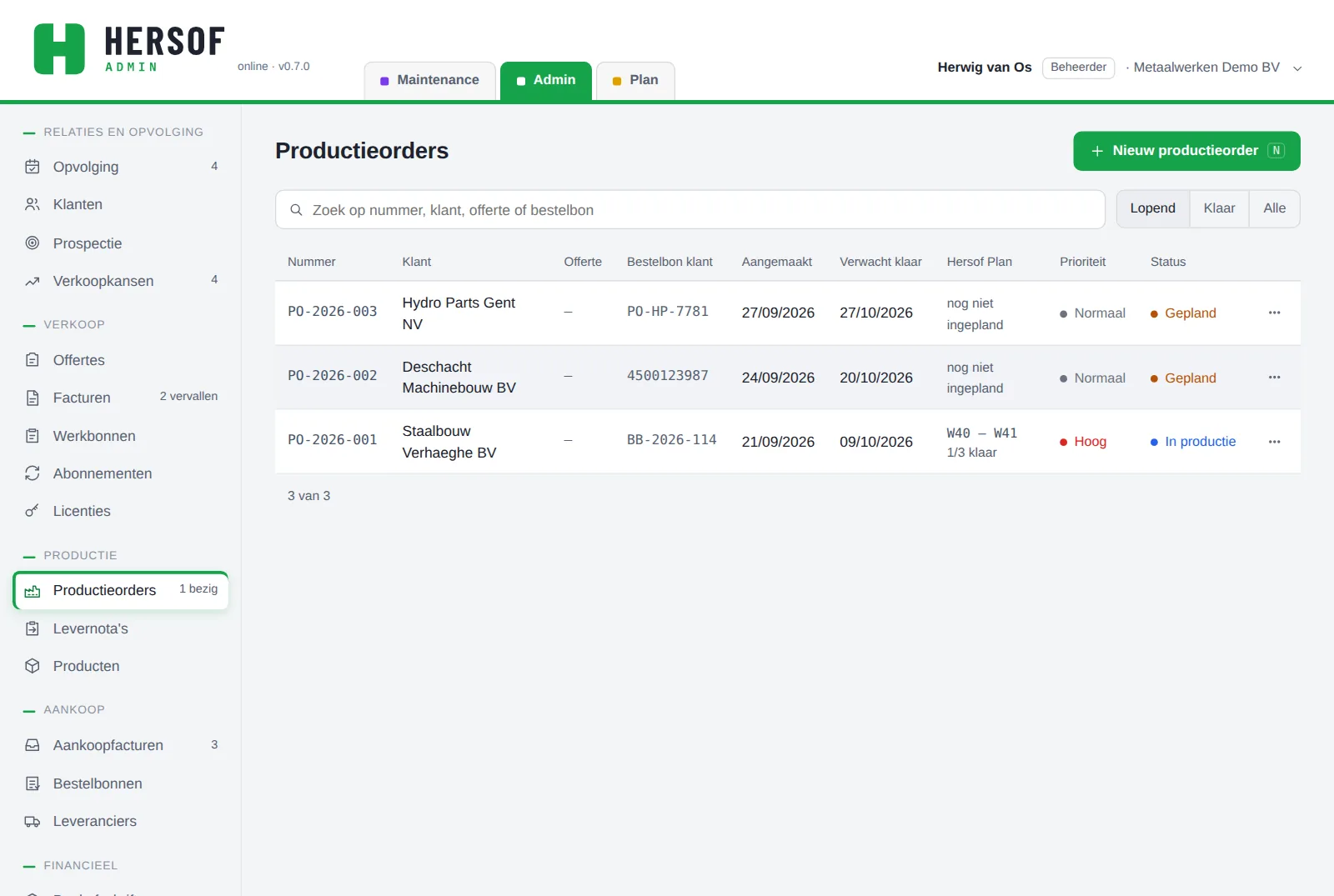Image resolution: width=1334 pixels, height=896 pixels.
Task: Open Aankoopfacturen in the sidebar
Action: (x=122, y=745)
